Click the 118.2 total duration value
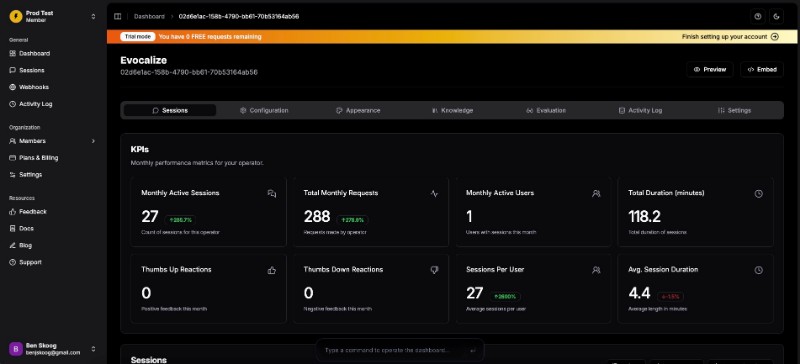 644,216
